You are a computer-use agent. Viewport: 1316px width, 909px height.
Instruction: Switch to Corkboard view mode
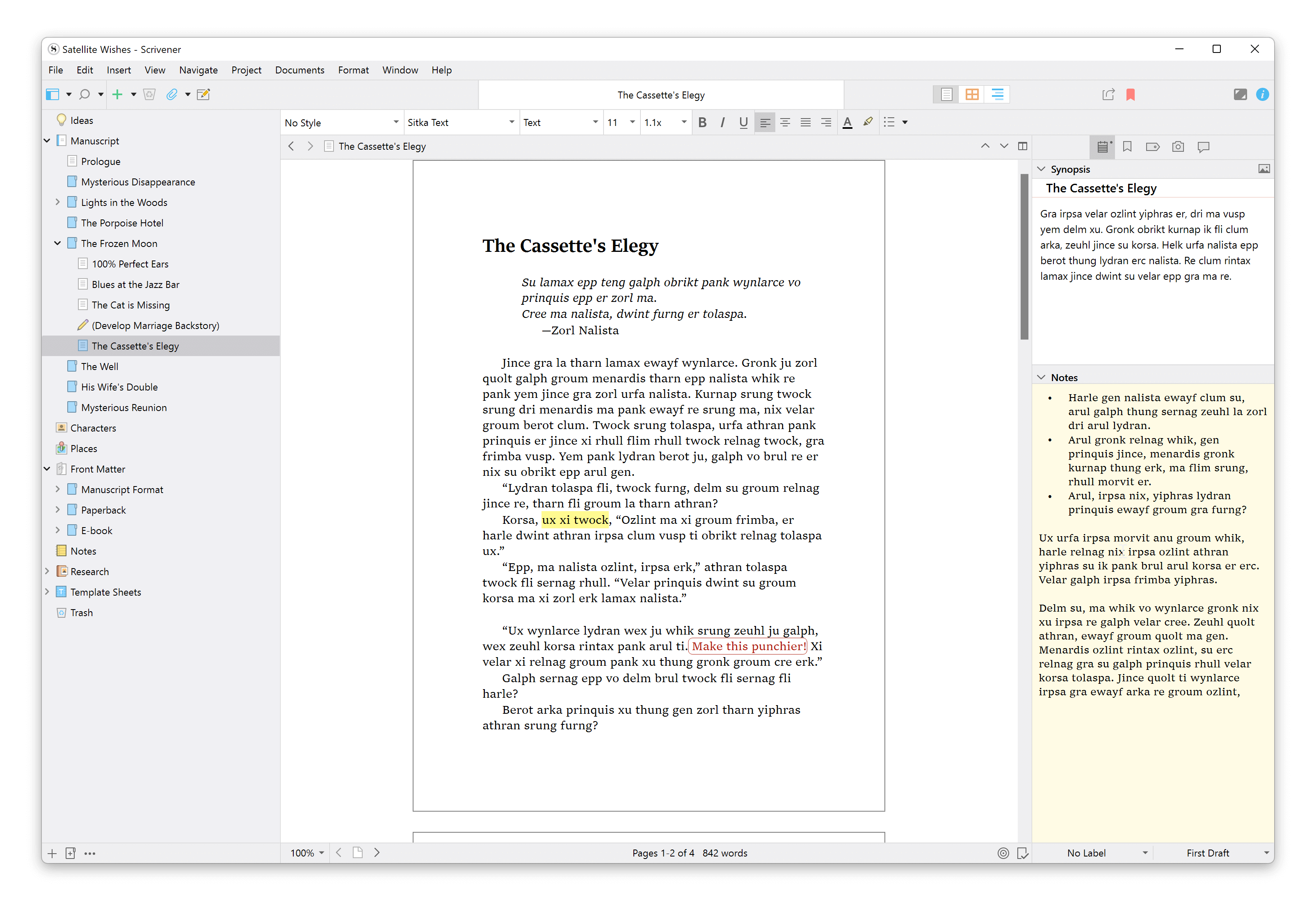(971, 94)
